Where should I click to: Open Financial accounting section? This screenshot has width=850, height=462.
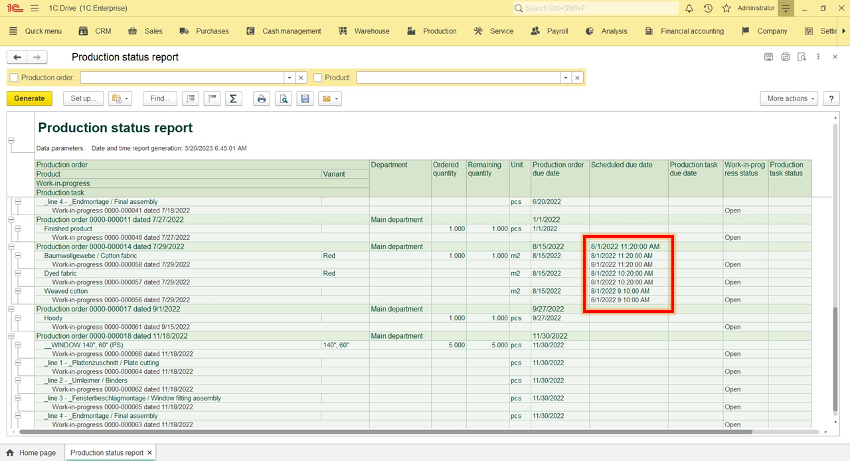pyautogui.click(x=684, y=31)
